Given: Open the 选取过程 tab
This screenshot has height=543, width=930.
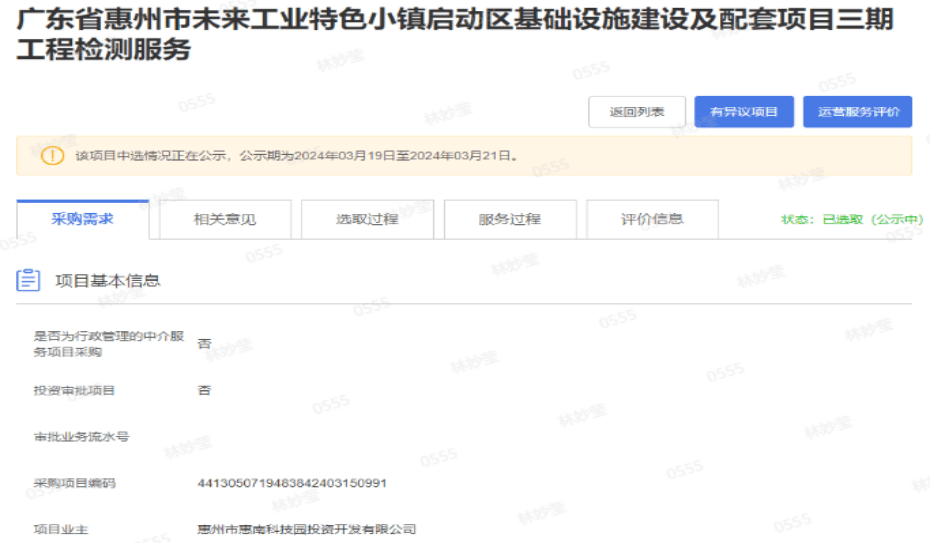Looking at the screenshot, I should [x=367, y=219].
